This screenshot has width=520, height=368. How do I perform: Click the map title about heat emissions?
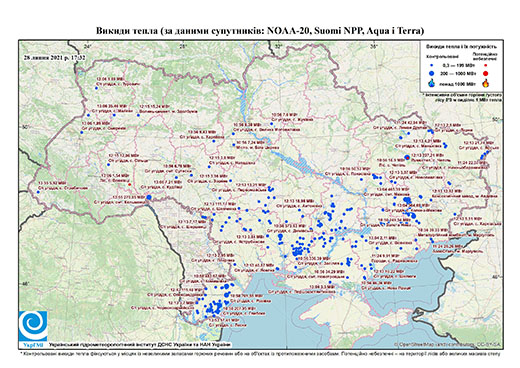260,31
